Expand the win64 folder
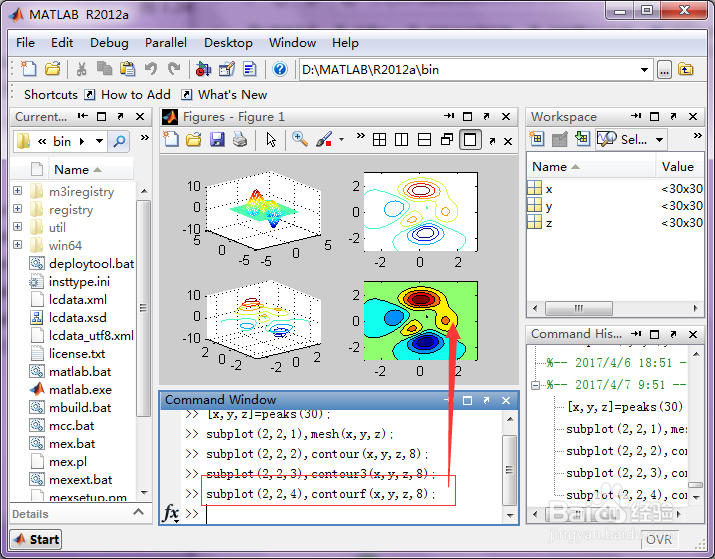715x559 pixels. (17, 245)
